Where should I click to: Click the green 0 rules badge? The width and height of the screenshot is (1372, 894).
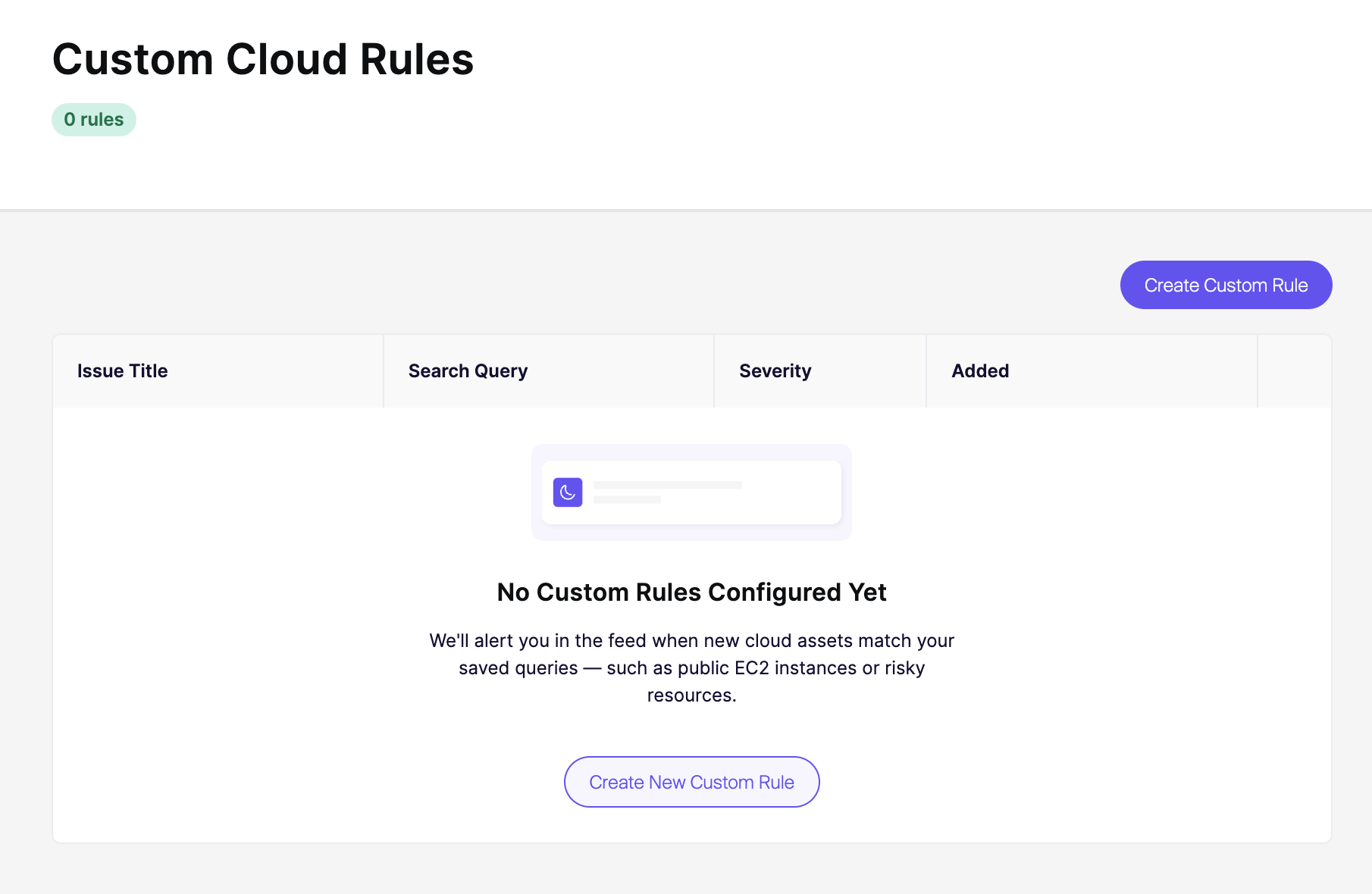tap(94, 120)
